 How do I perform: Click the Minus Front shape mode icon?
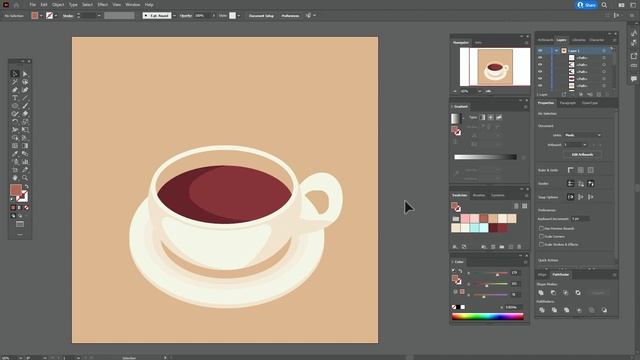point(553,293)
